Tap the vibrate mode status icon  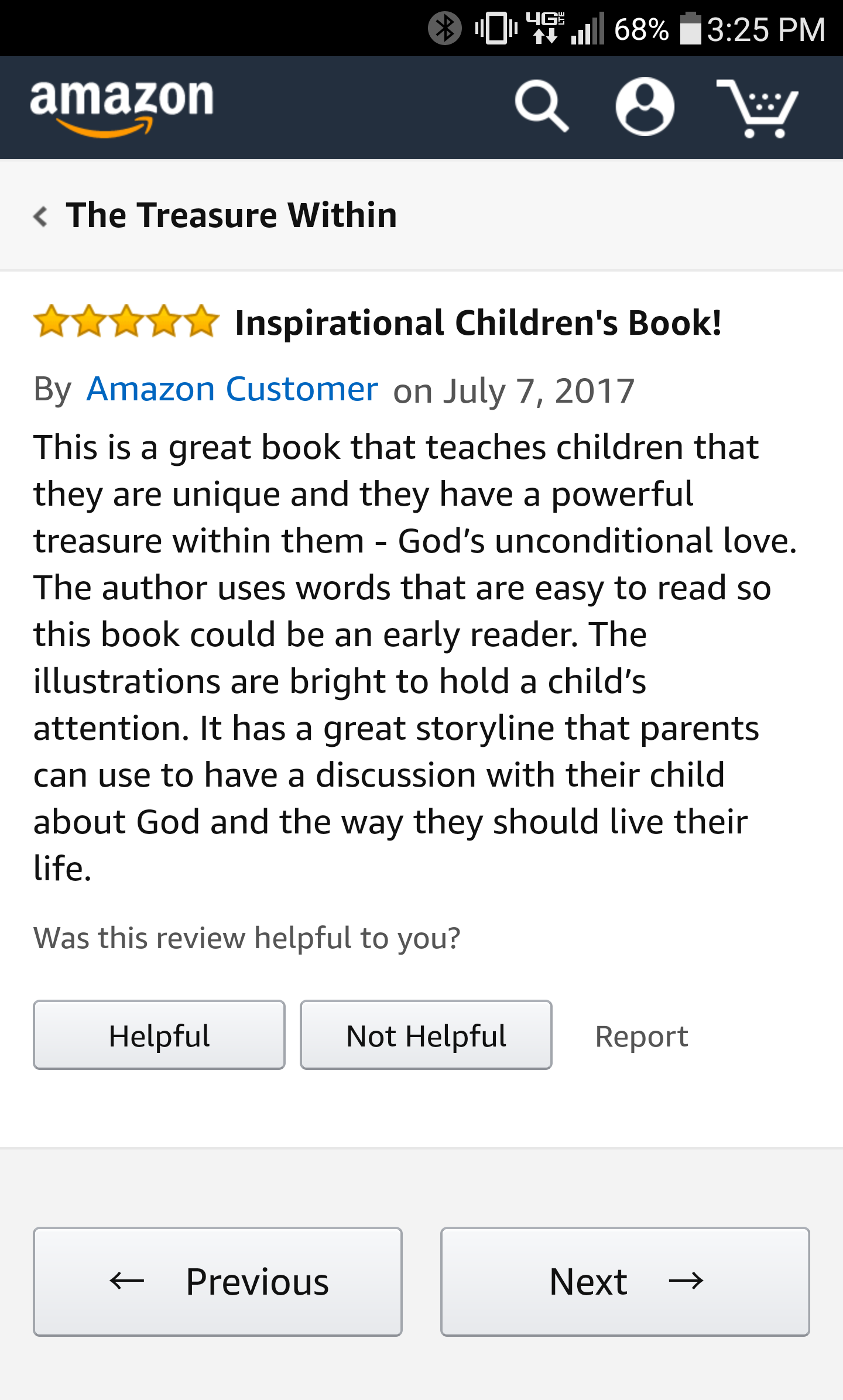coord(496,29)
